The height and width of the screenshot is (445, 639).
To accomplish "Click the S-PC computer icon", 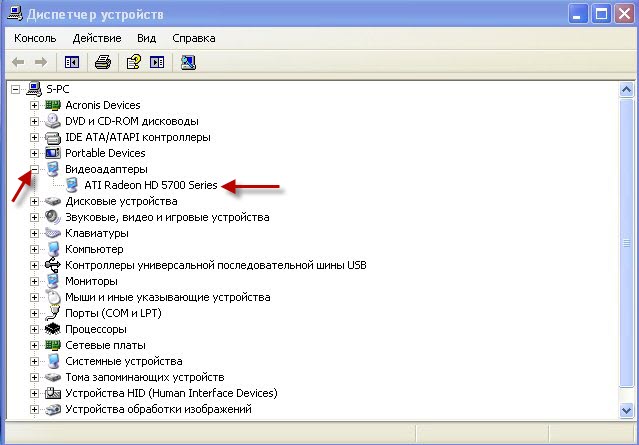I will (34, 89).
